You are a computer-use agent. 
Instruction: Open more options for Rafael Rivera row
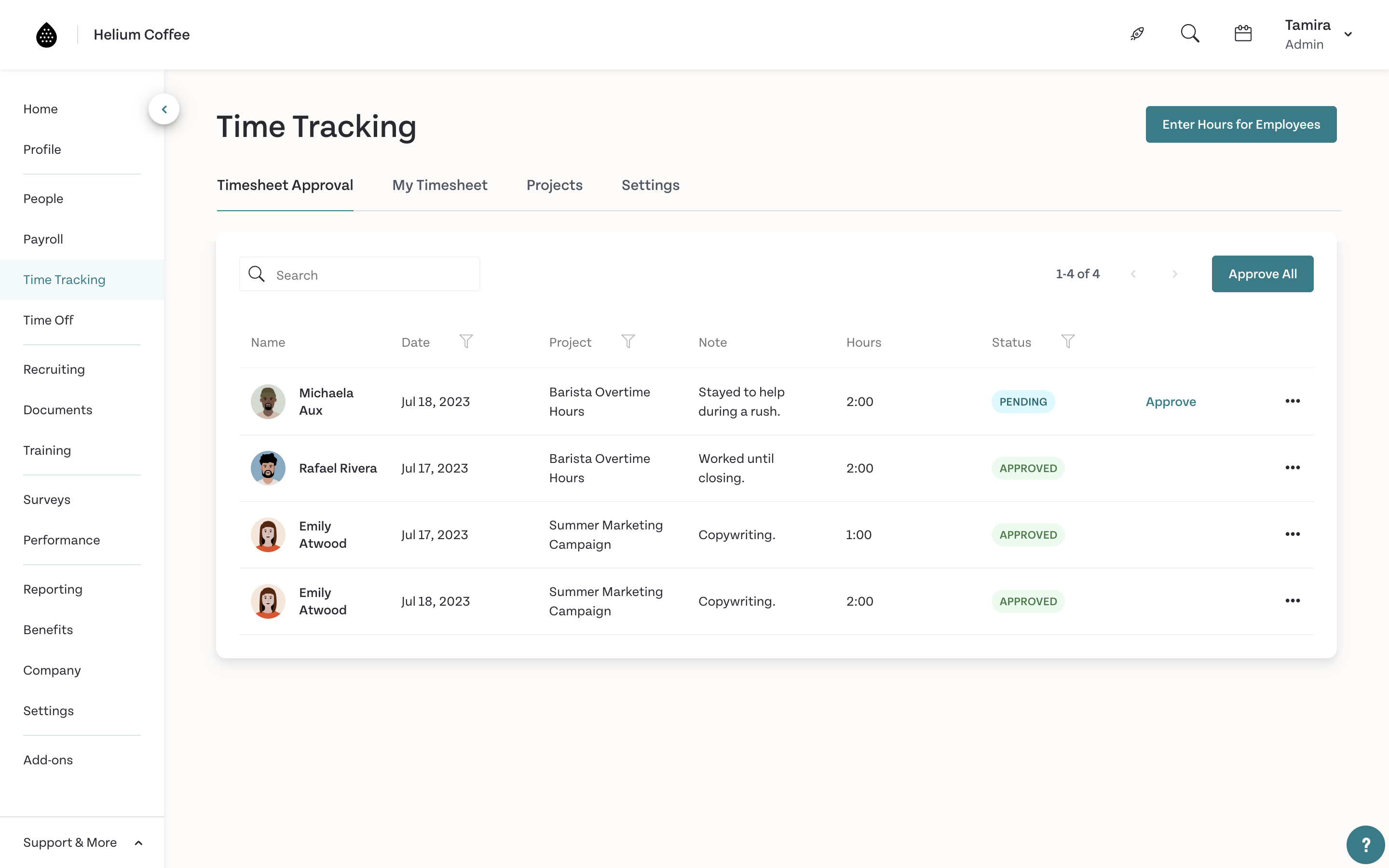point(1293,468)
